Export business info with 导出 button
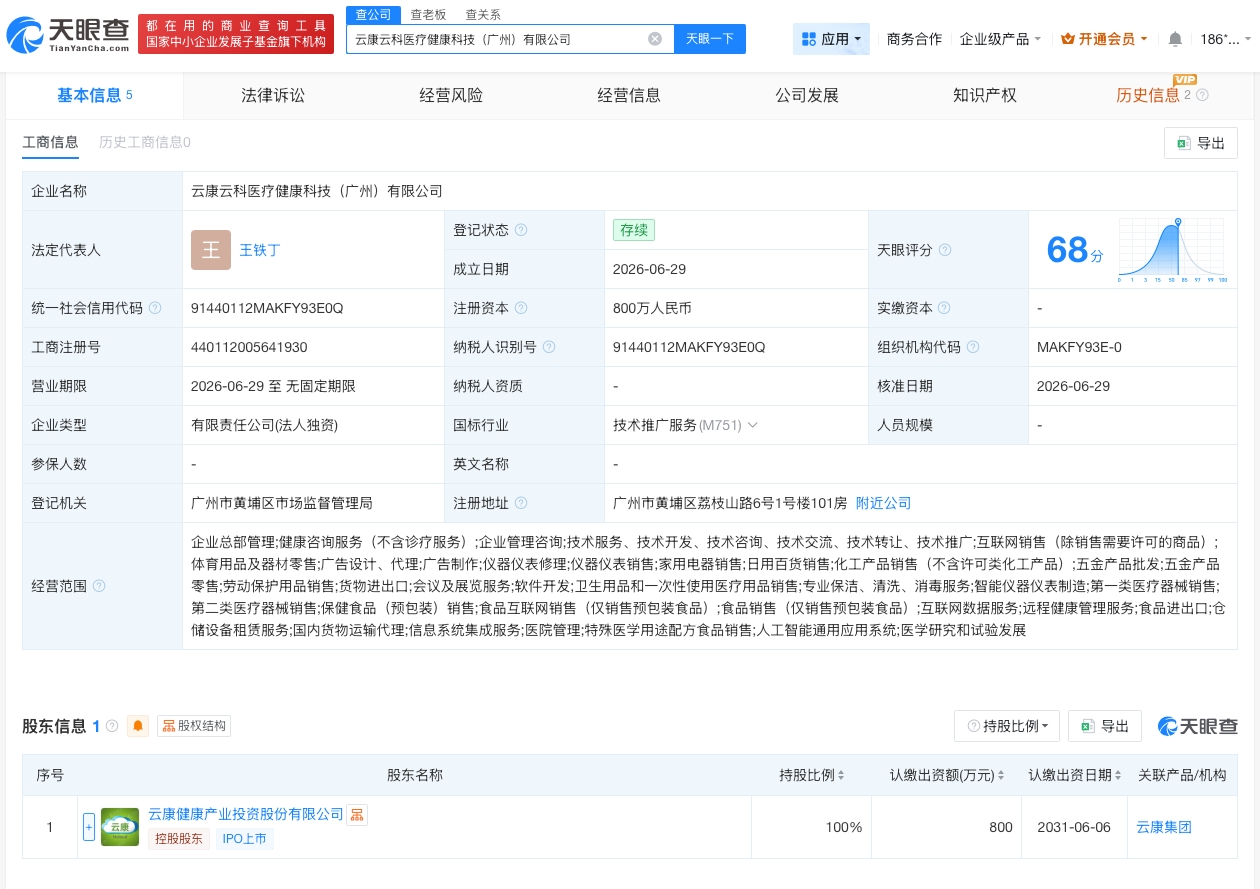The height and width of the screenshot is (889, 1260). click(1201, 143)
